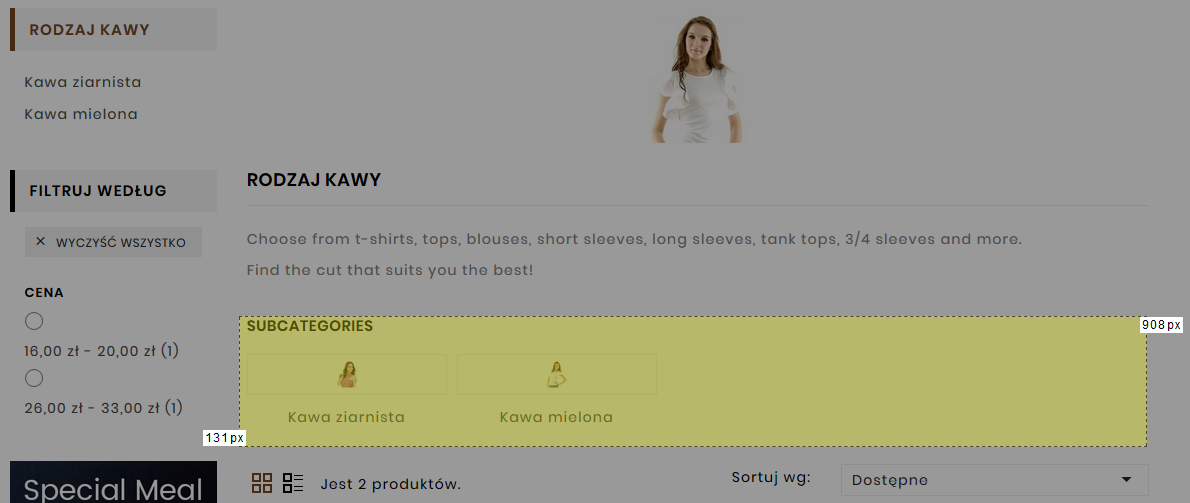Switch to list view layout

[x=293, y=484]
